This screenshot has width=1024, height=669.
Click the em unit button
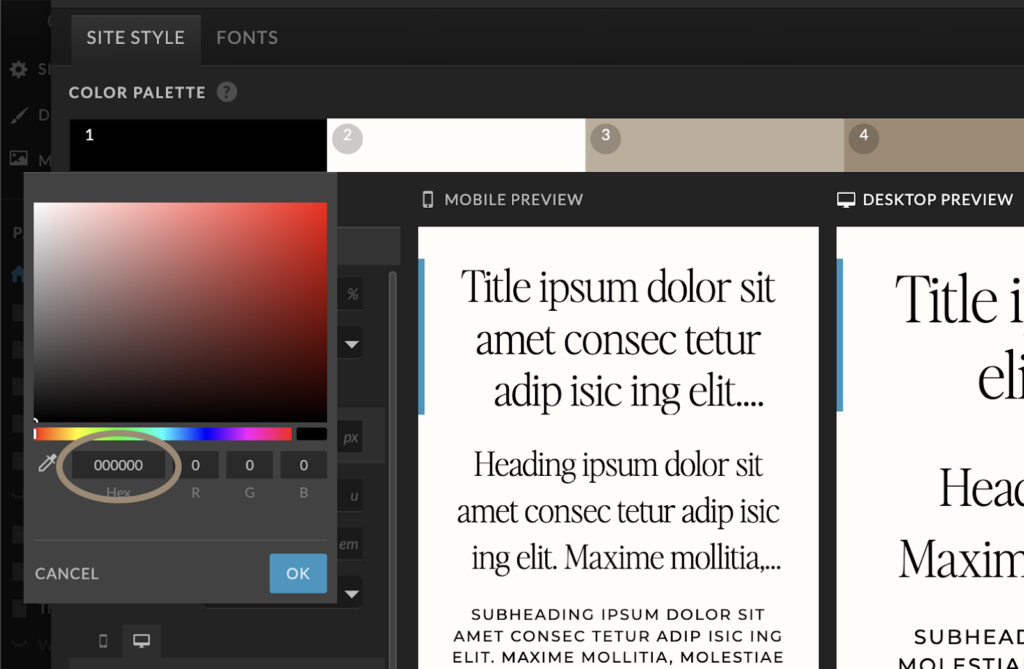coord(349,544)
